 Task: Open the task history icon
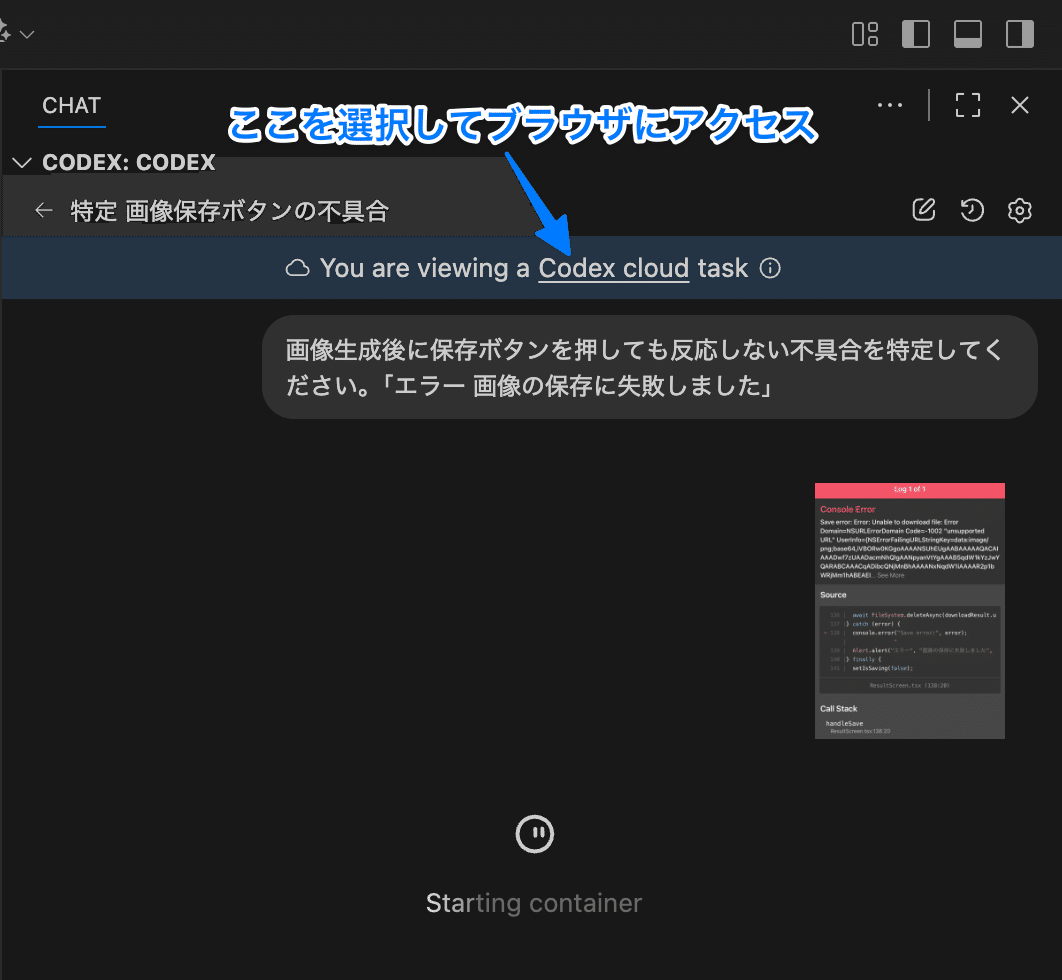coord(971,210)
